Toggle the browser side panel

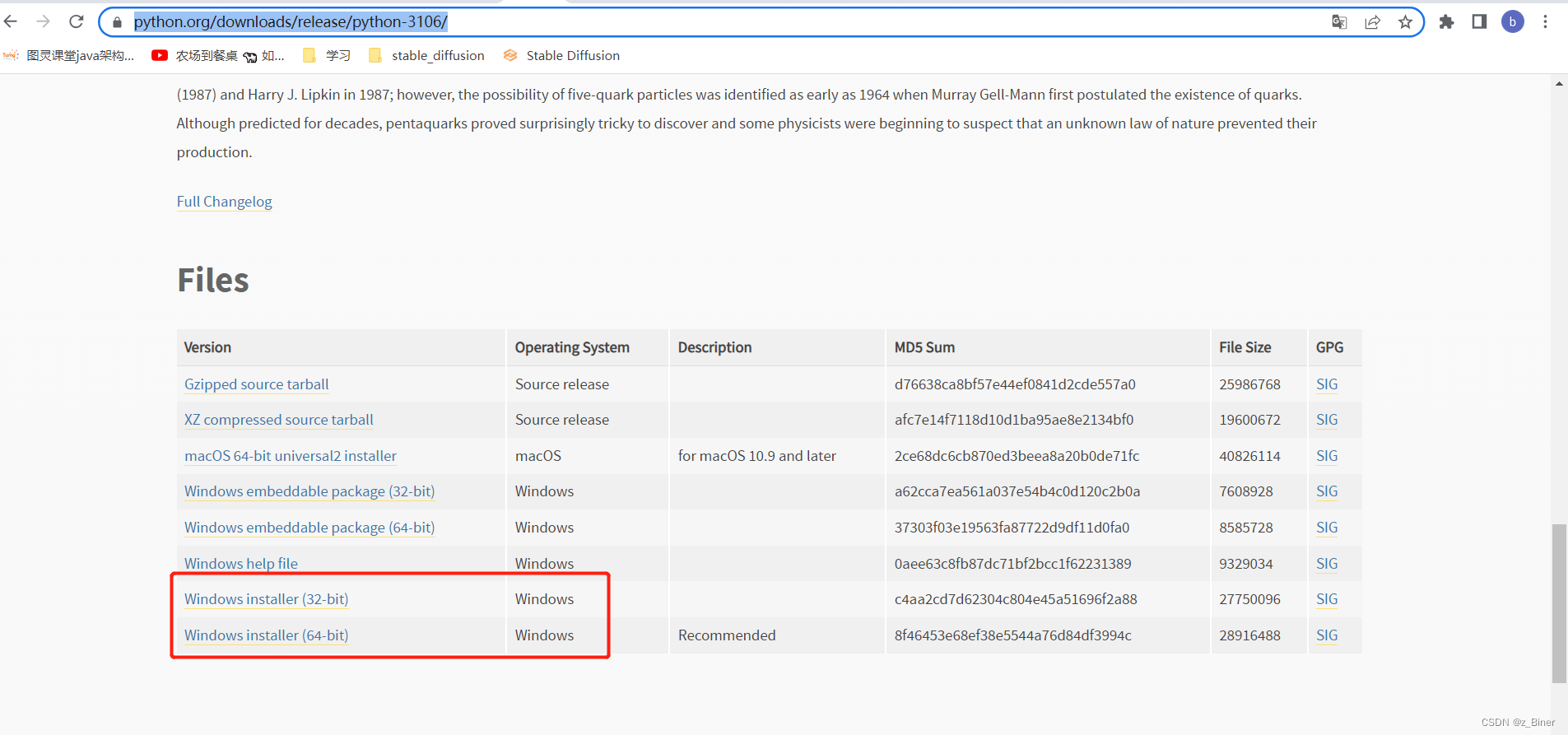click(x=1479, y=22)
